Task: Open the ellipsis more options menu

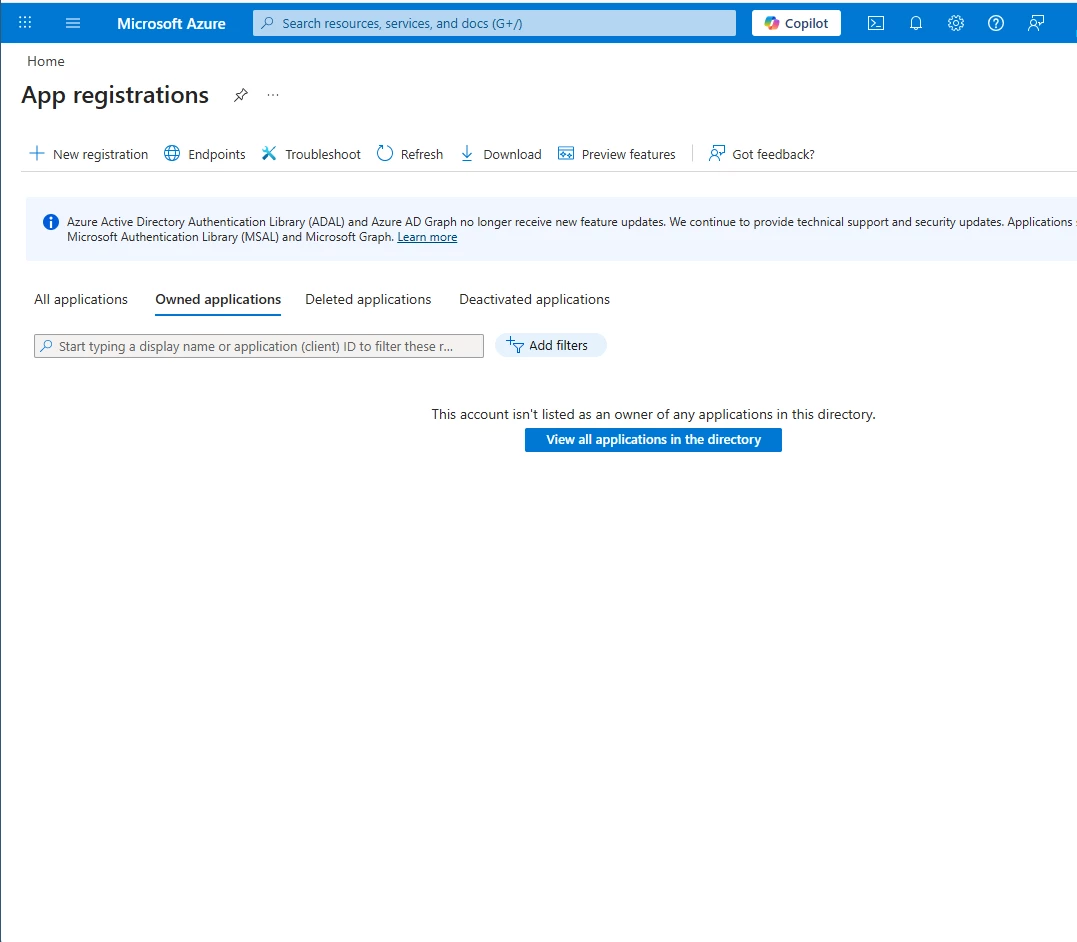Action: [x=273, y=95]
